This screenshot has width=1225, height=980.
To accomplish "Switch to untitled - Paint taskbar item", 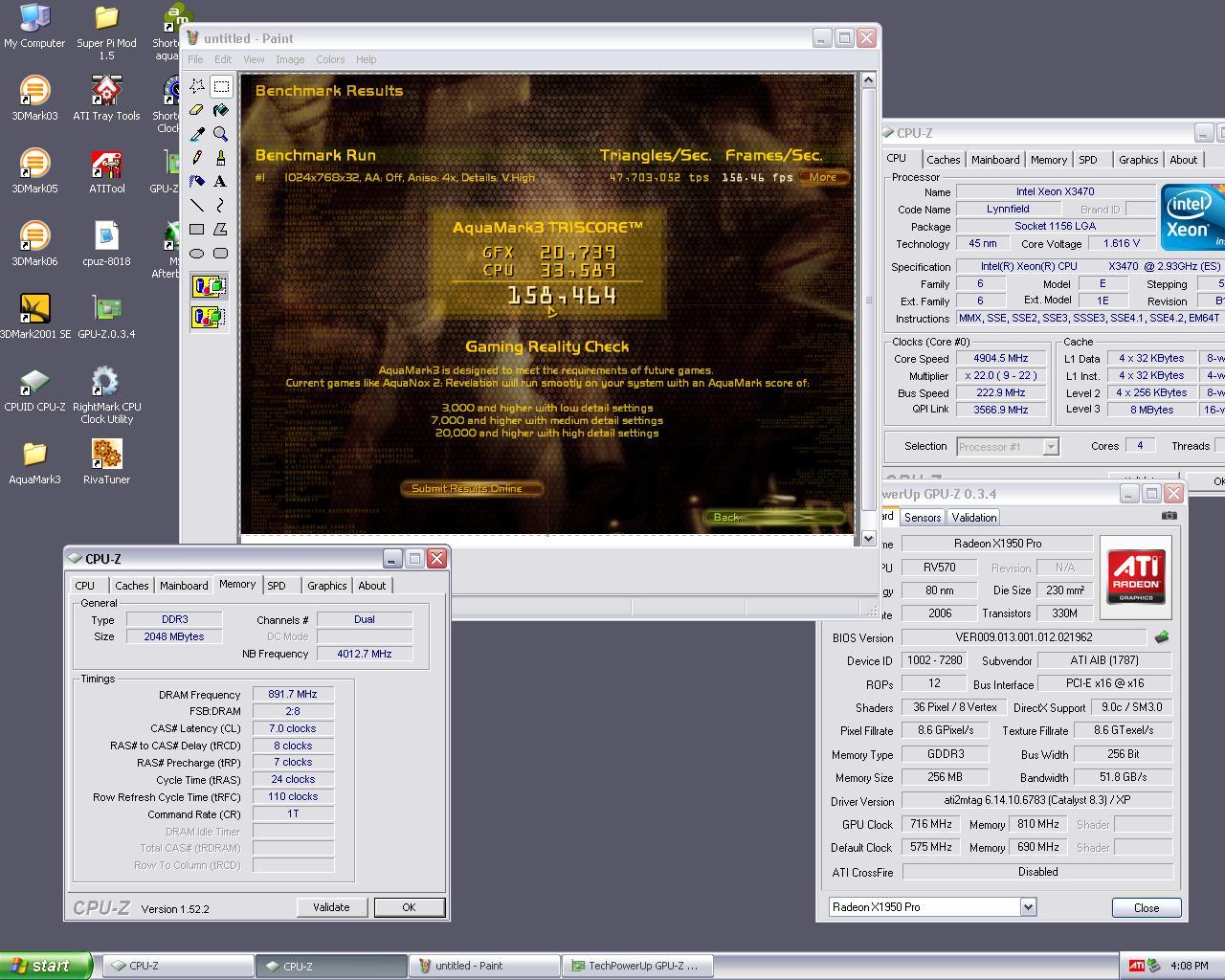I will pos(484,966).
